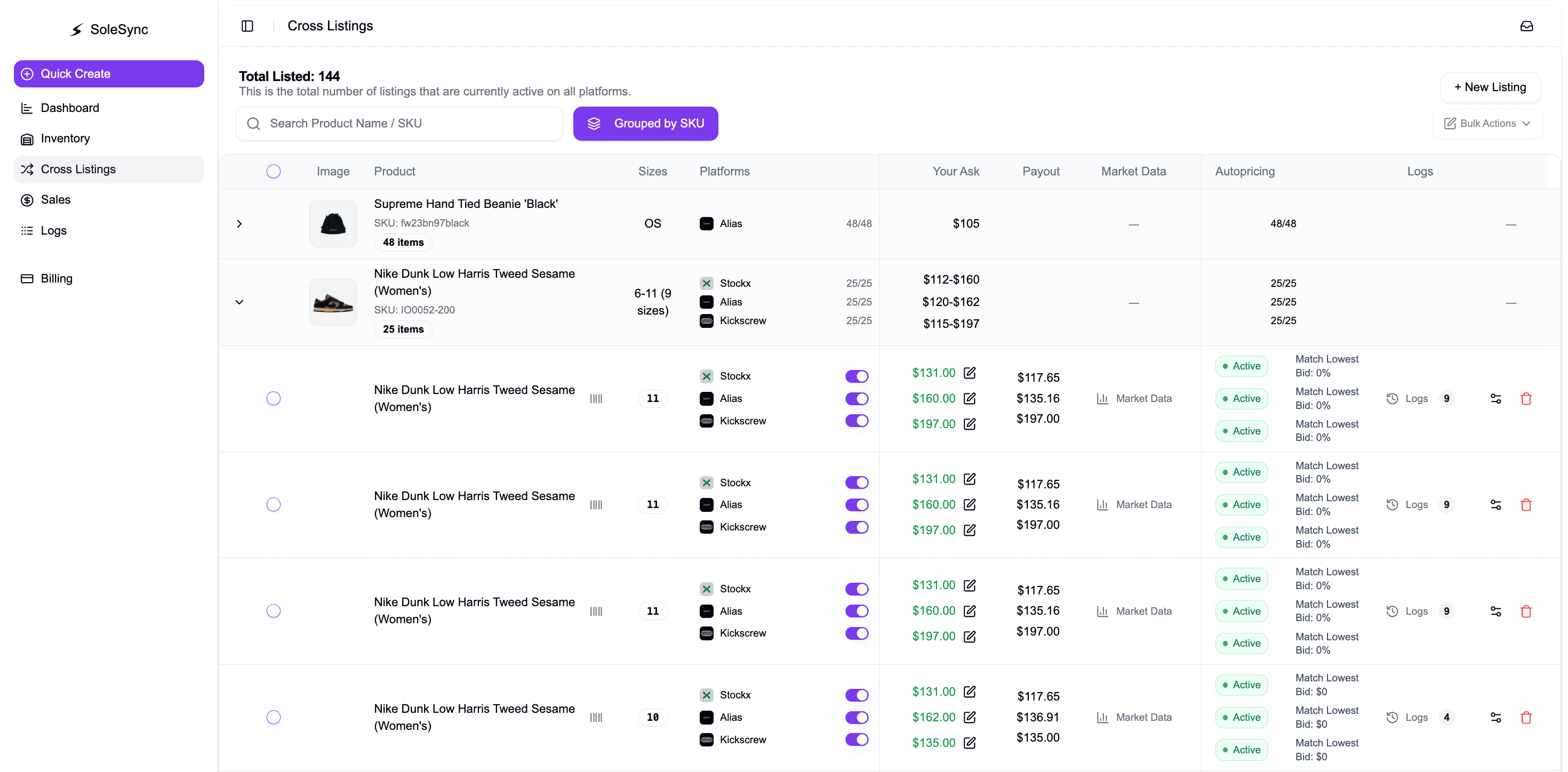Focus the Search Product Name / SKU field
Viewport: 1568px width, 772px height.
tap(399, 124)
